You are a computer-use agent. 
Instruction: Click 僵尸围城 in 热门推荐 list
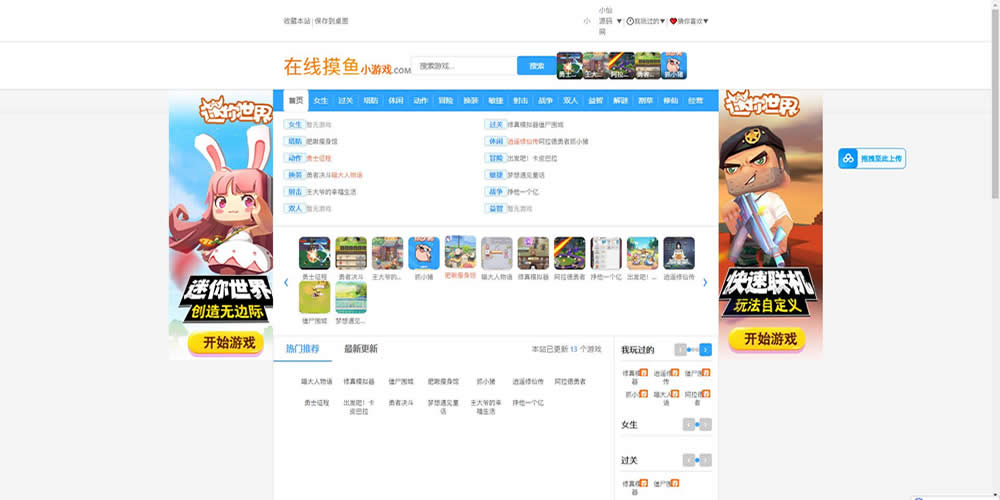401,381
